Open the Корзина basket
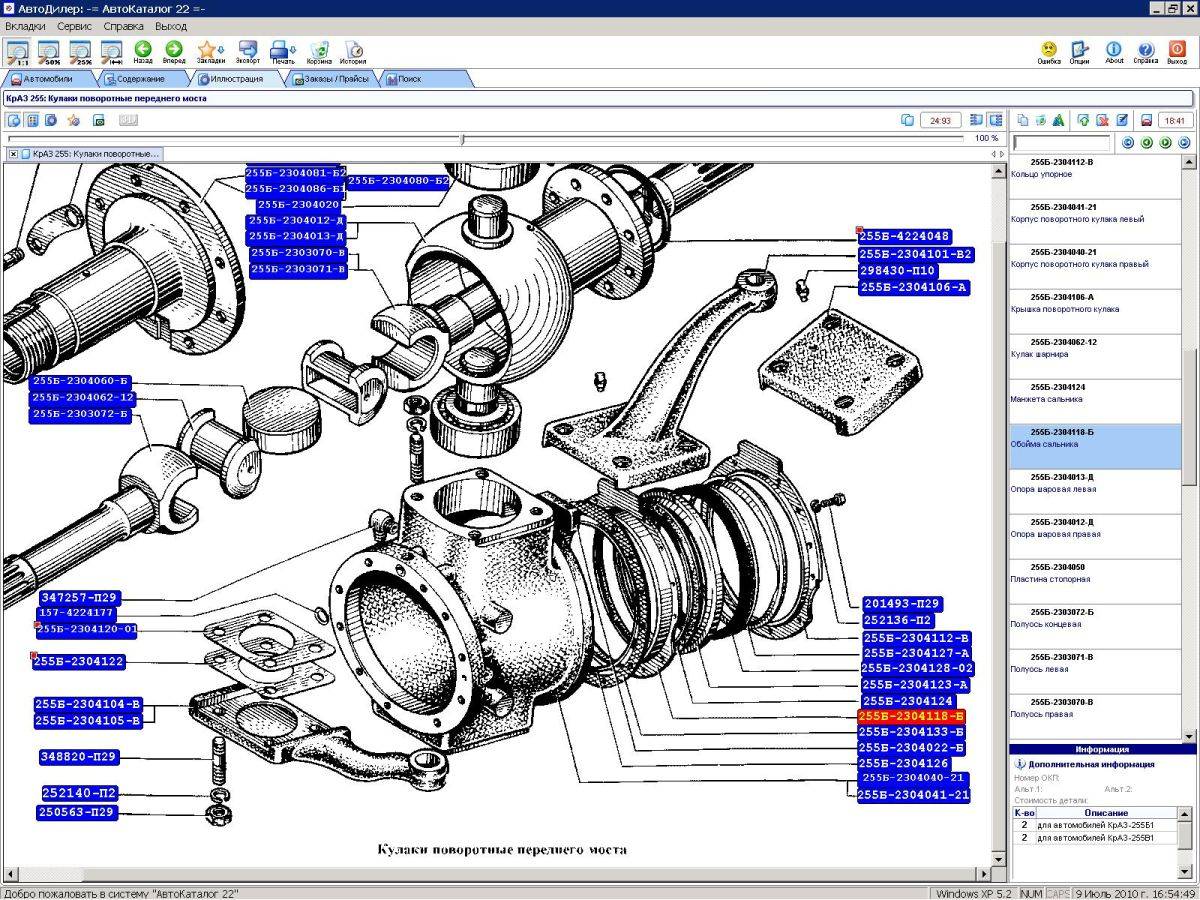 (319, 51)
